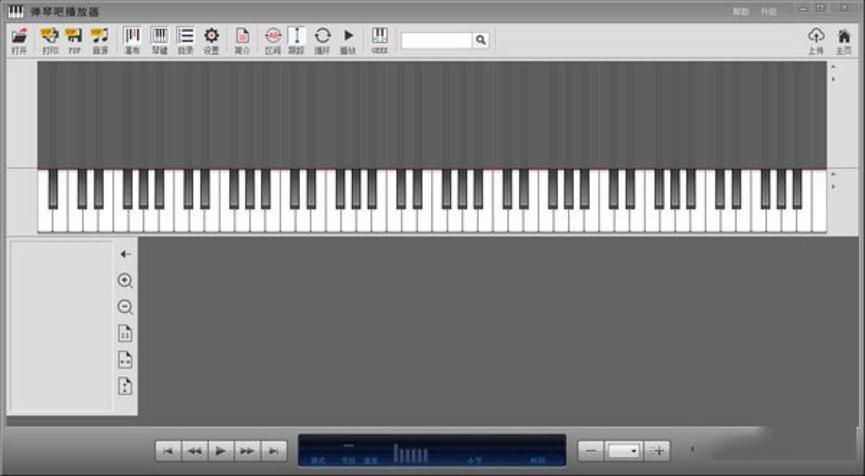The width and height of the screenshot is (865, 476).
Task: Print the score using 打印 icon
Action: pyautogui.click(x=50, y=41)
